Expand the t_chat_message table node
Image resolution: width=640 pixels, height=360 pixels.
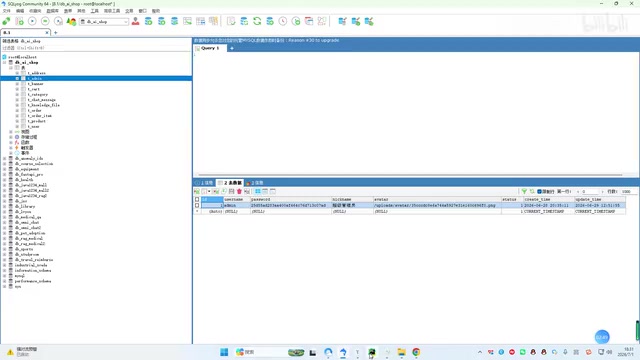(x=17, y=100)
